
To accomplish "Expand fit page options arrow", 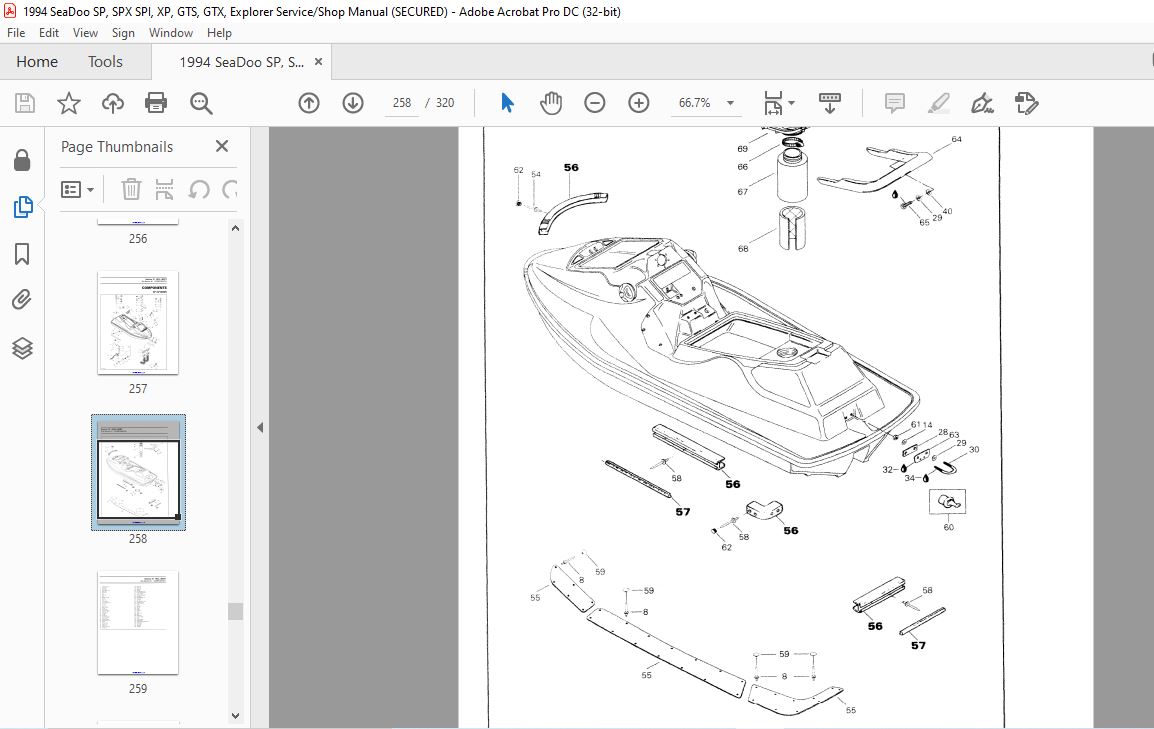I will [x=791, y=103].
